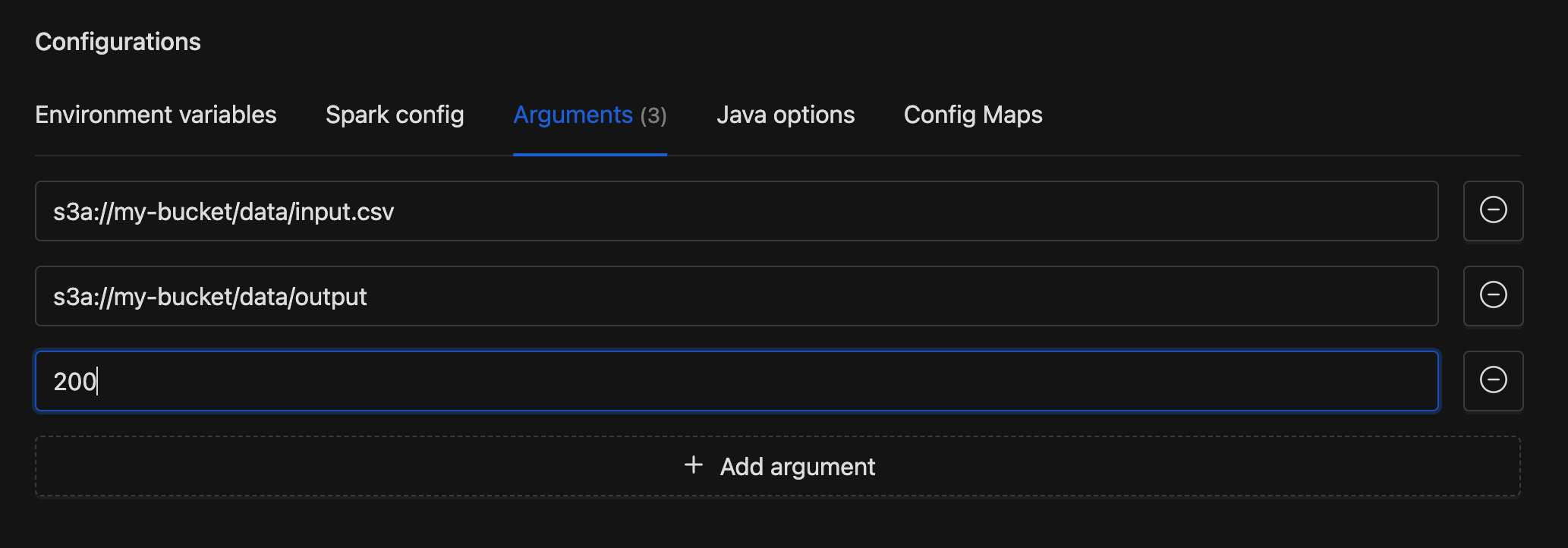Click the delete icon on the last argument row
The image size is (1568, 548).
[x=1492, y=380]
